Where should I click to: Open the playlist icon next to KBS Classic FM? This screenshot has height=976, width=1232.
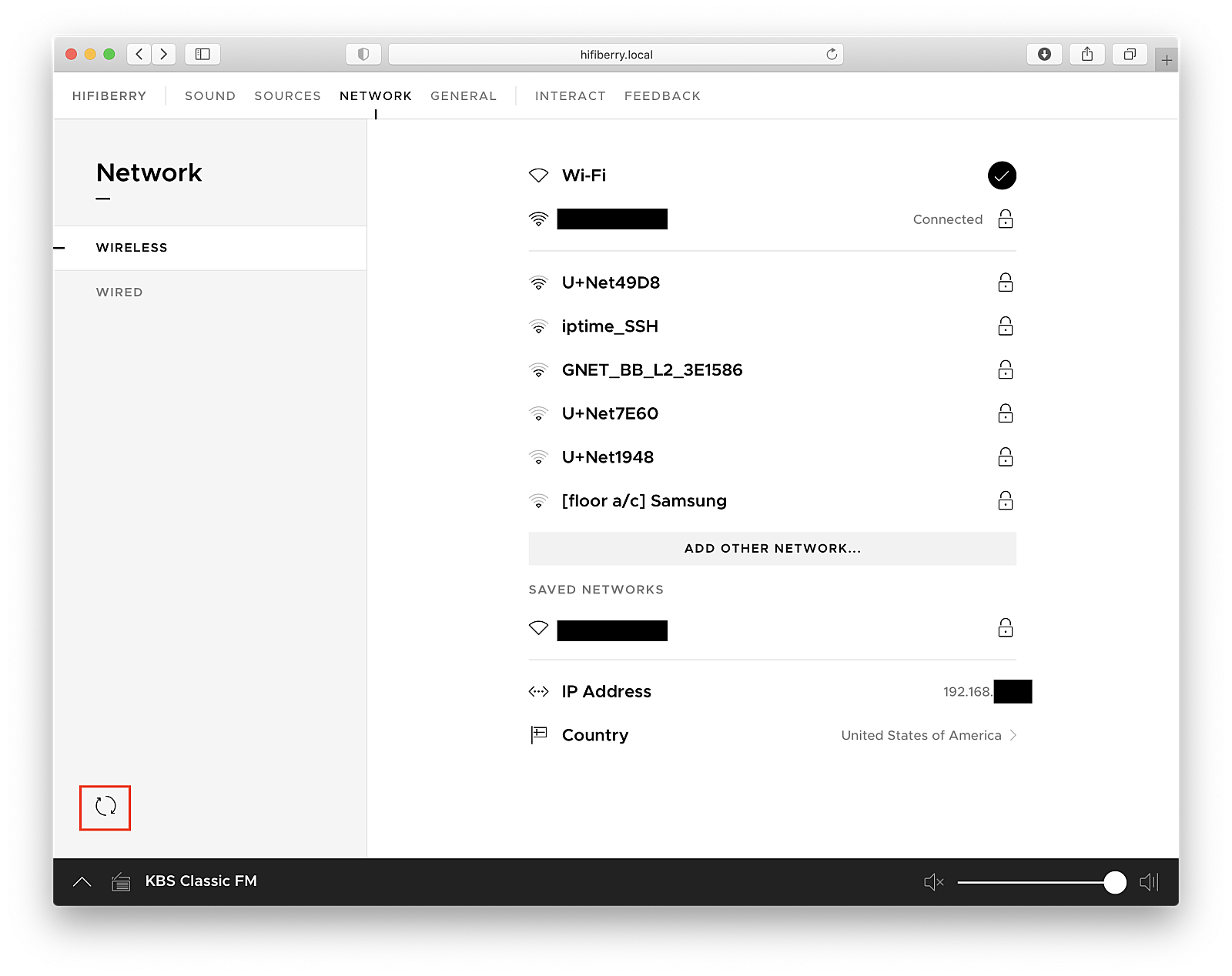[120, 881]
